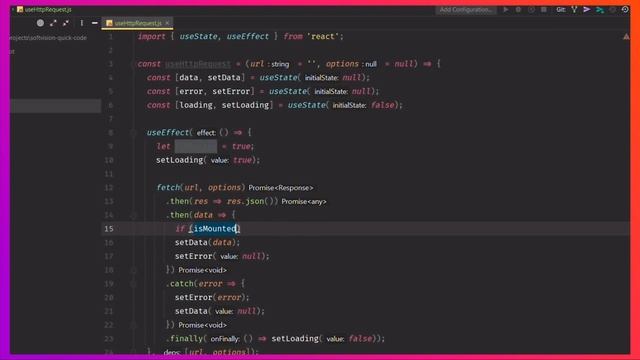Click setLoading in line 6 destructuring
The width and height of the screenshot is (640, 360).
245,105
